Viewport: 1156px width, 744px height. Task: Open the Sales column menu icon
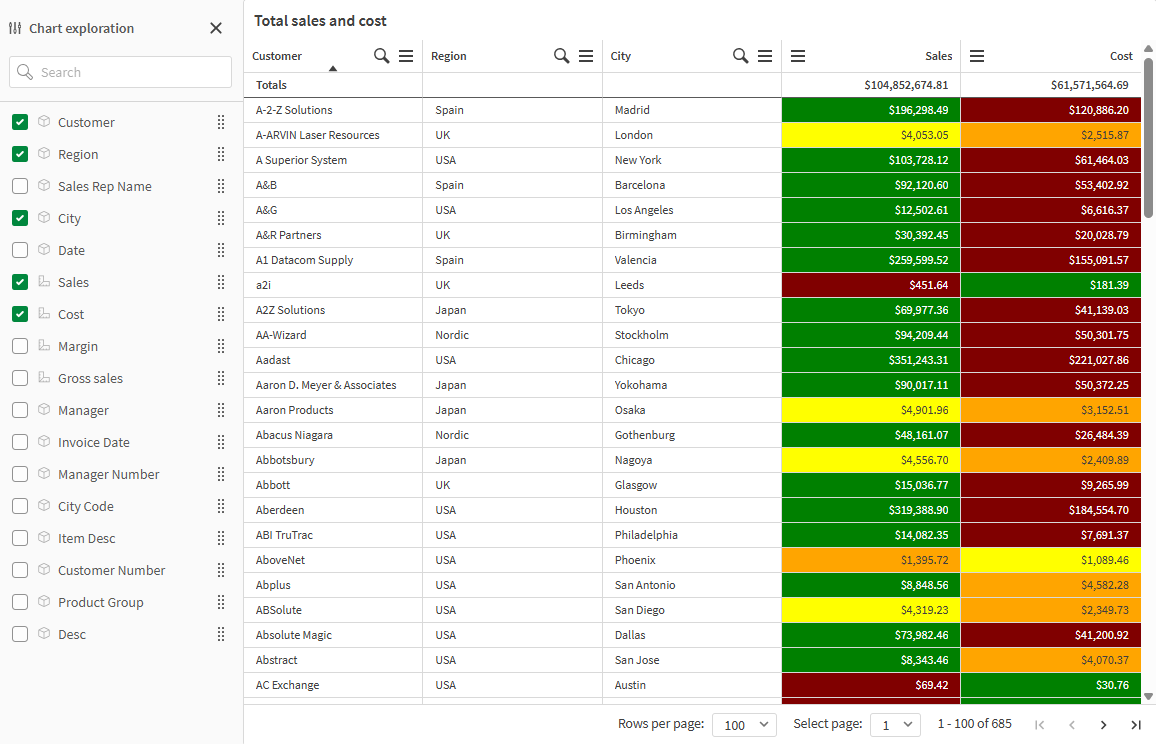click(798, 56)
